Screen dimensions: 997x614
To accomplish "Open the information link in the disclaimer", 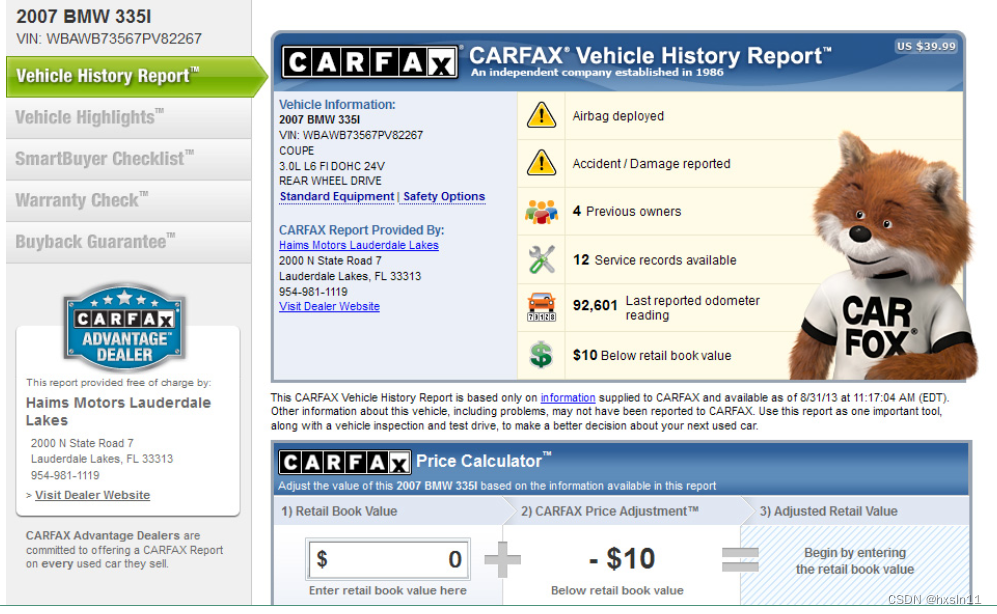I will click(x=568, y=398).
